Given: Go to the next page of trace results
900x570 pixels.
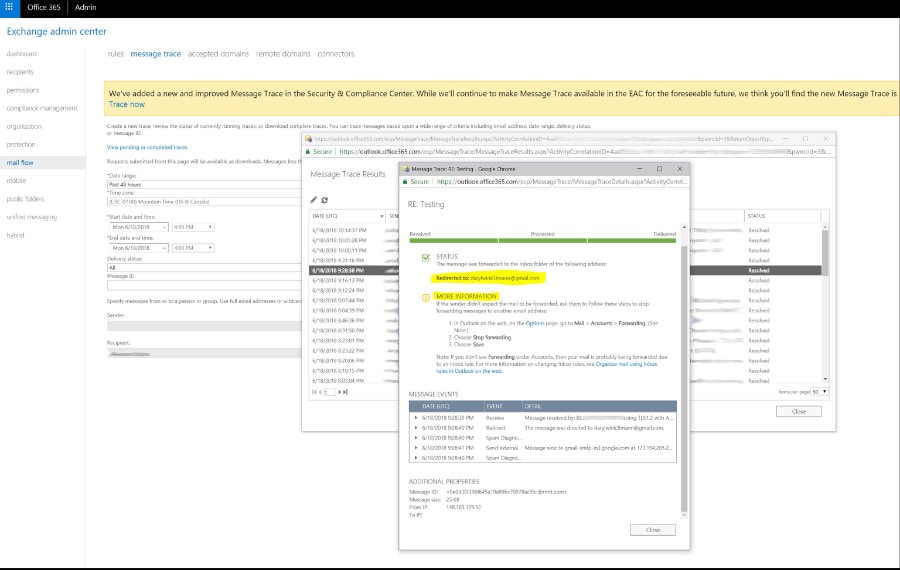Looking at the screenshot, I should (x=340, y=392).
